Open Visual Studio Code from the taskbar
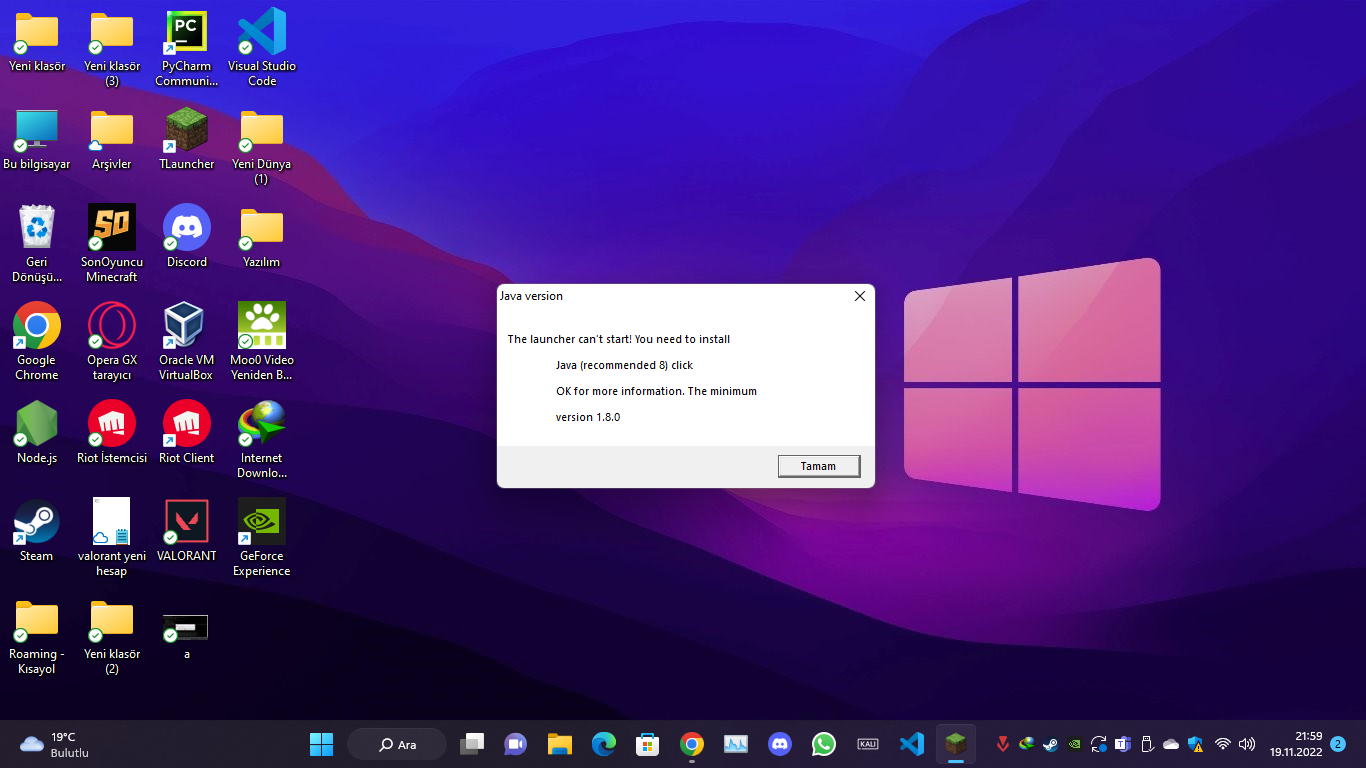 click(x=911, y=744)
